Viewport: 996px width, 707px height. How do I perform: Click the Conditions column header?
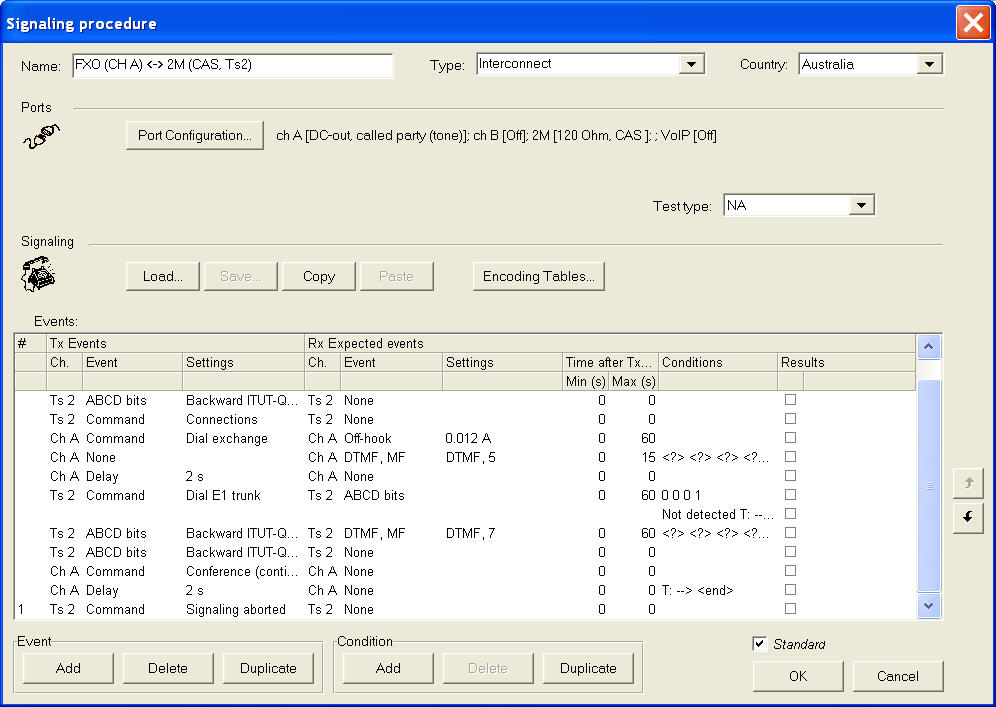tap(717, 362)
